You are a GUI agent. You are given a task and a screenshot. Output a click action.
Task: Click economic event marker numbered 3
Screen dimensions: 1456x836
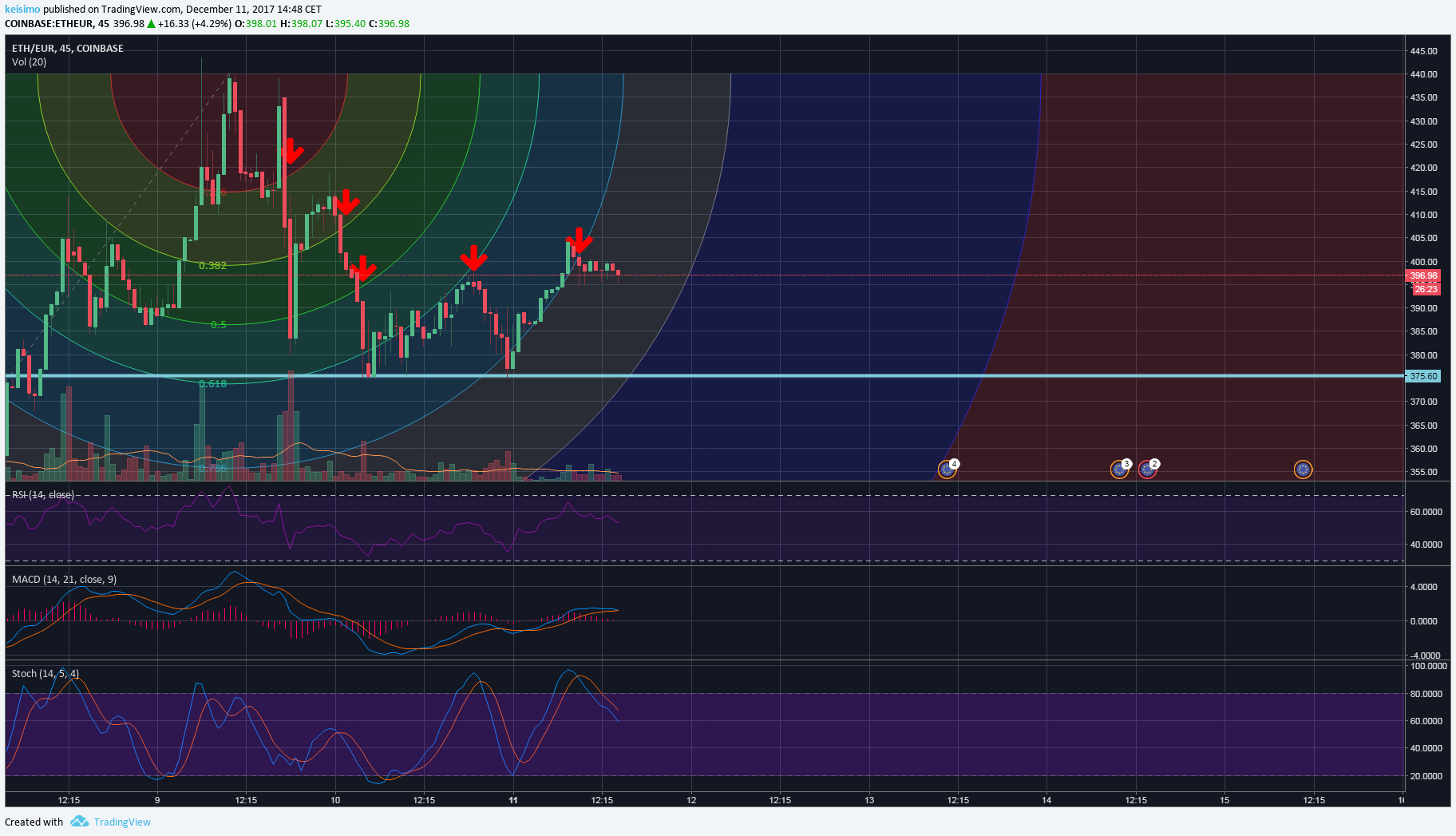click(1119, 470)
